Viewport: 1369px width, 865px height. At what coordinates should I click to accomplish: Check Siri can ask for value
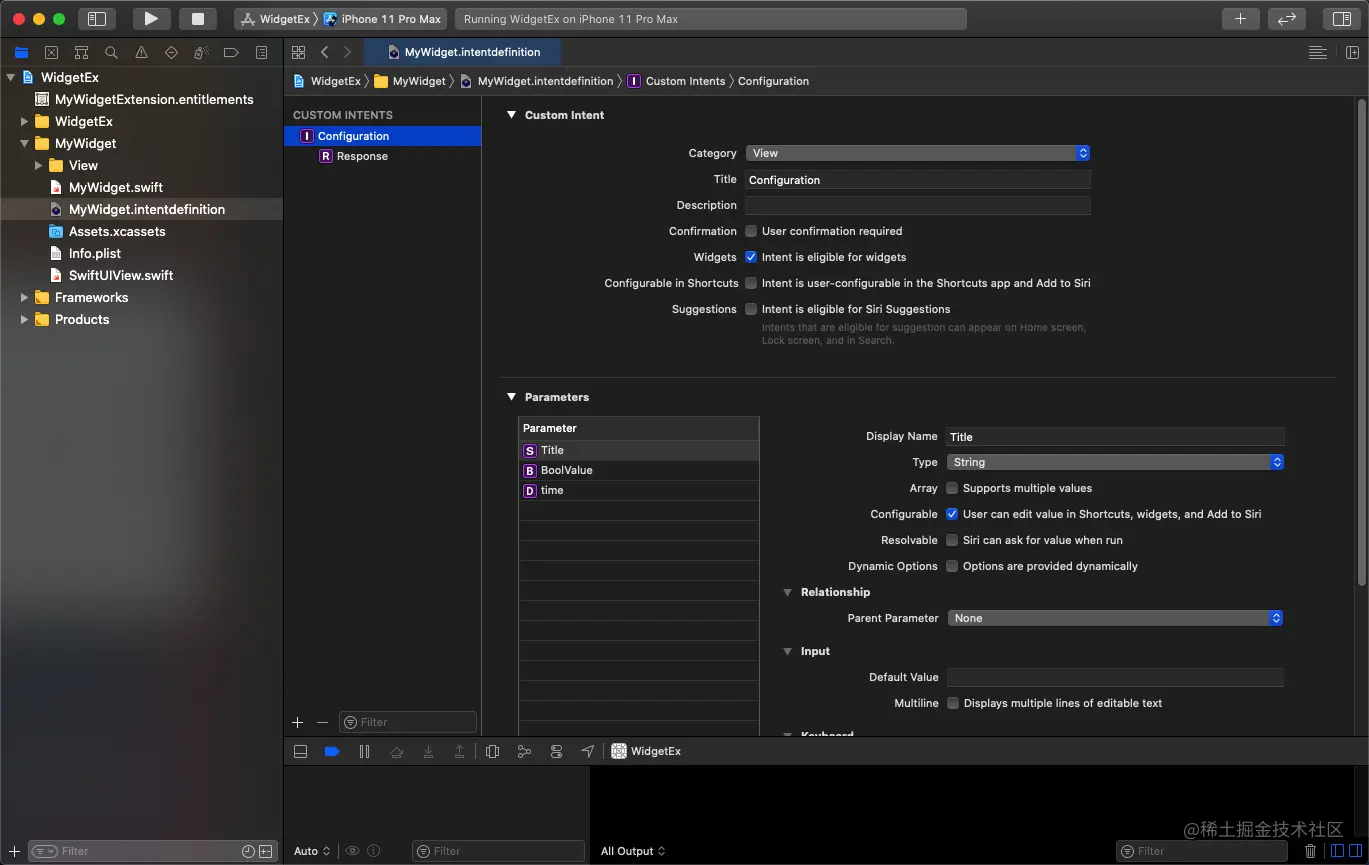pyautogui.click(x=952, y=540)
